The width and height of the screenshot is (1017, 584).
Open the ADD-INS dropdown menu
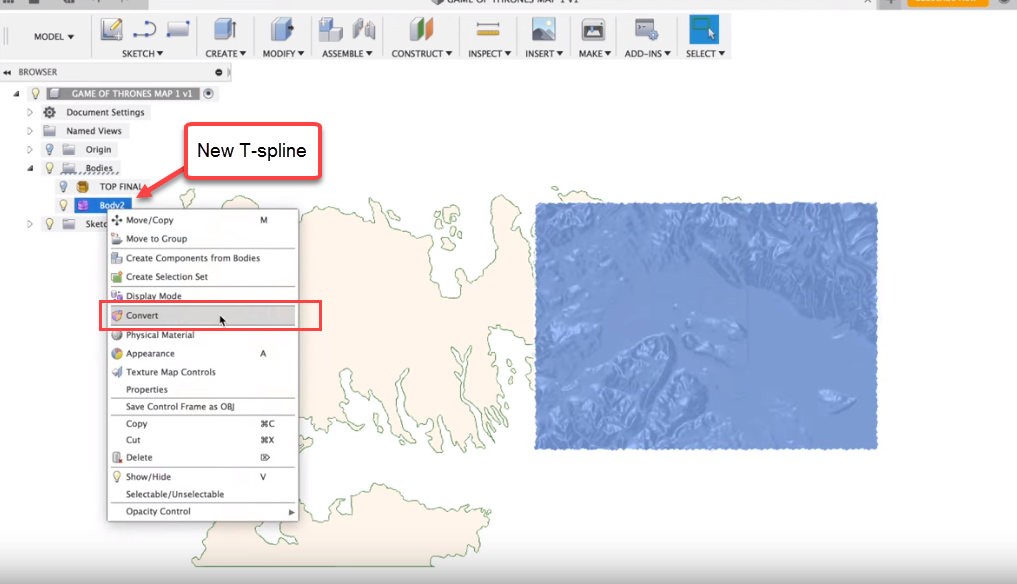point(647,53)
